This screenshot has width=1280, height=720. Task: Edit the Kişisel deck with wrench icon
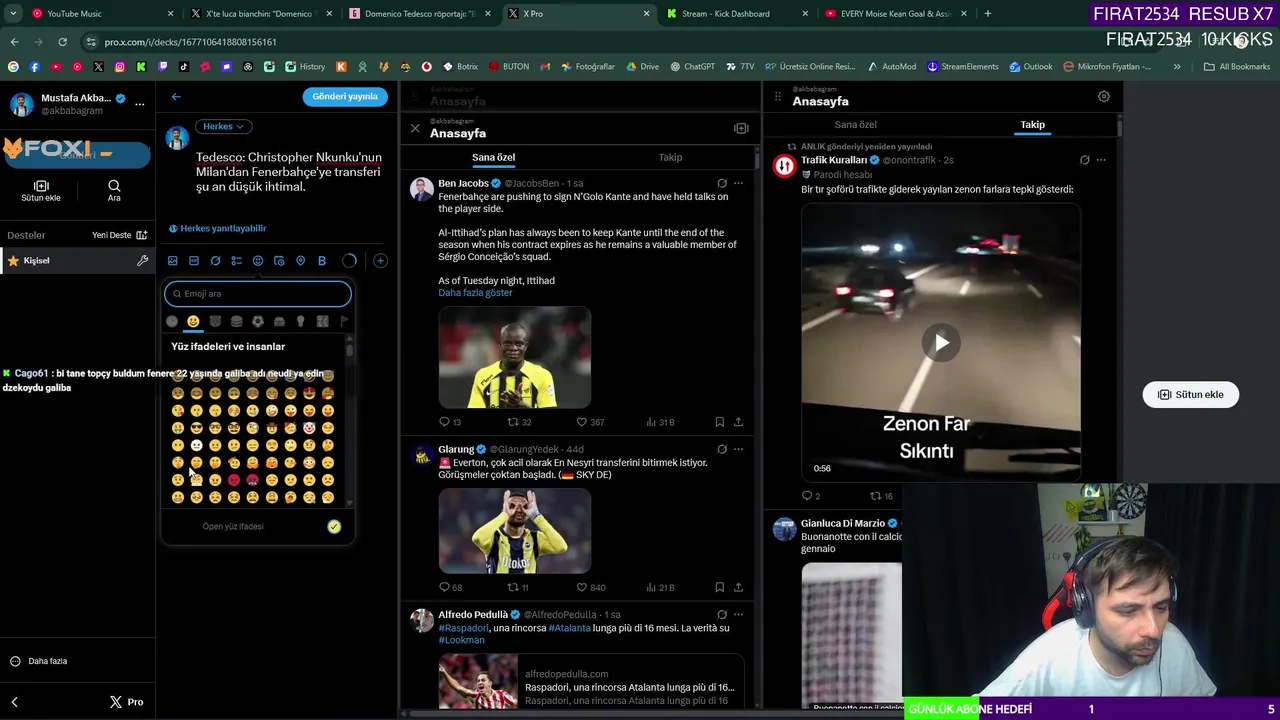[142, 261]
